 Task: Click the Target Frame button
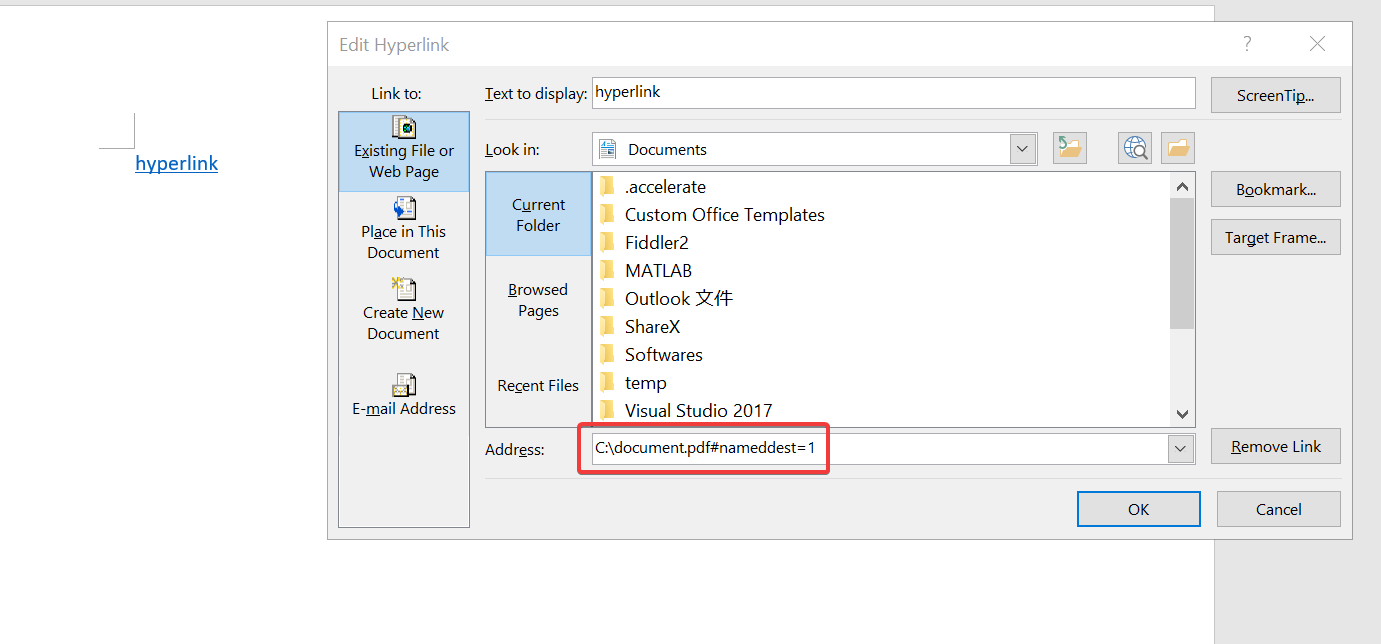click(1275, 238)
